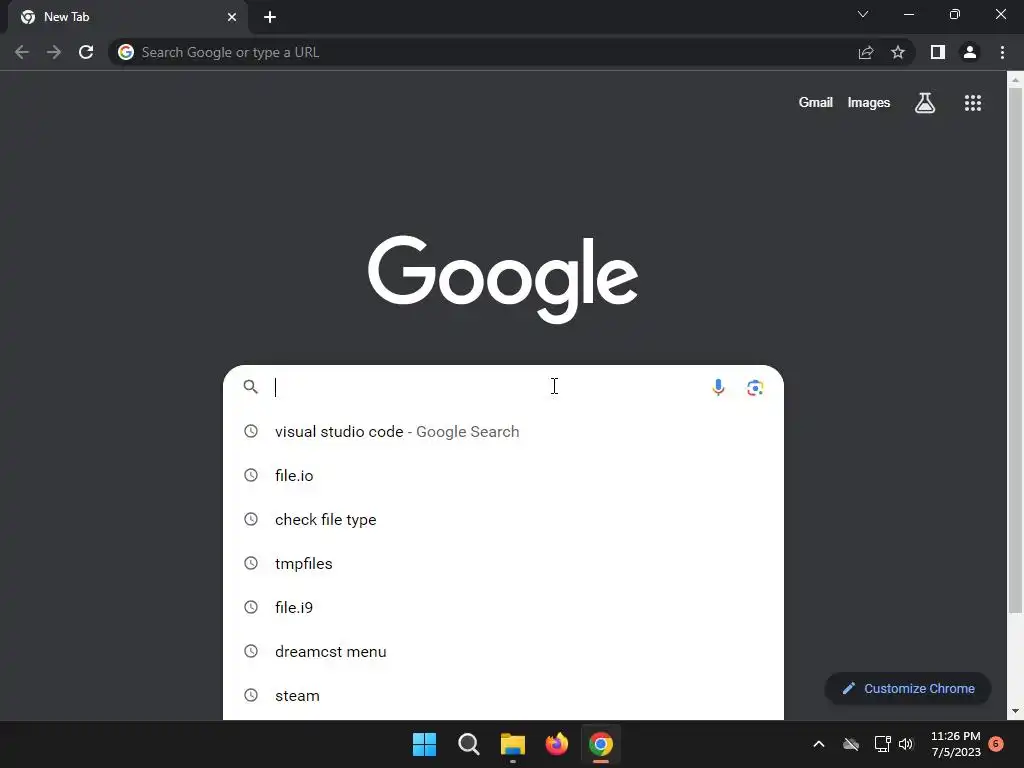Open a new tab with the plus button
Image resolution: width=1024 pixels, height=768 pixels.
270,17
